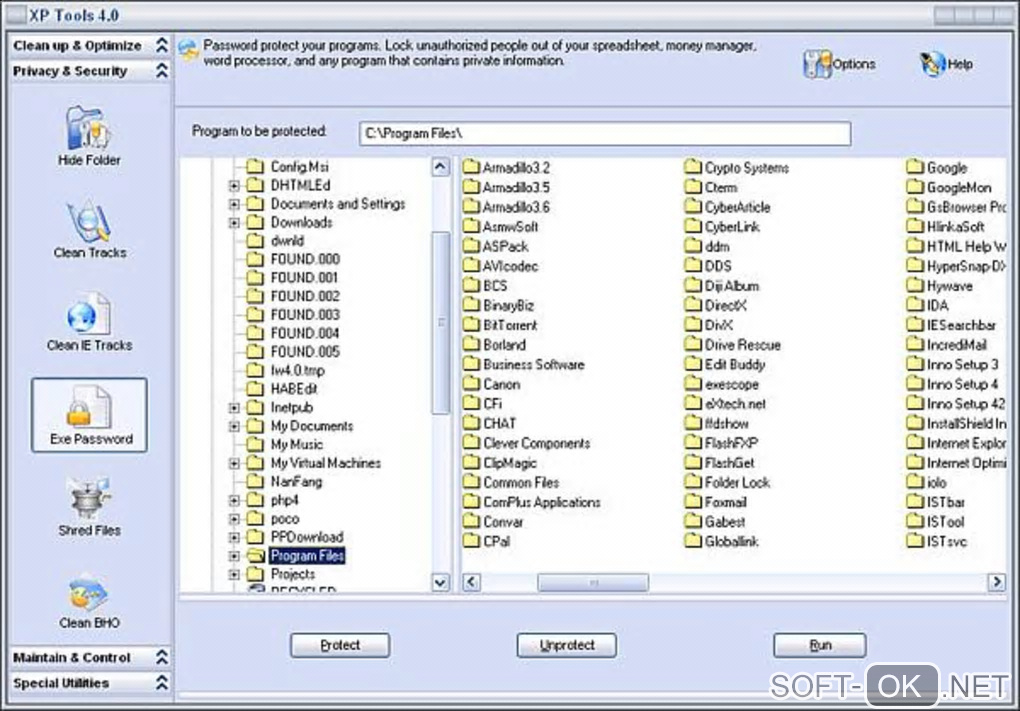Select the BitTorrent folder
This screenshot has height=711, width=1020.
coord(500,325)
